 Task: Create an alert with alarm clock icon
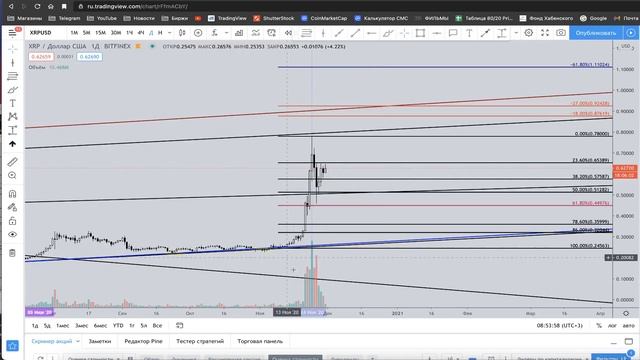(x=271, y=33)
